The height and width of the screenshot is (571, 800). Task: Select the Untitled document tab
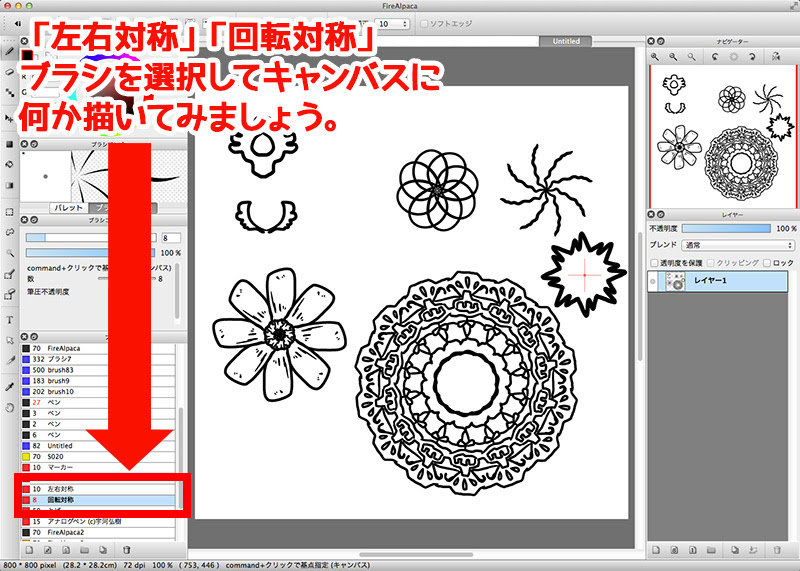coord(566,41)
